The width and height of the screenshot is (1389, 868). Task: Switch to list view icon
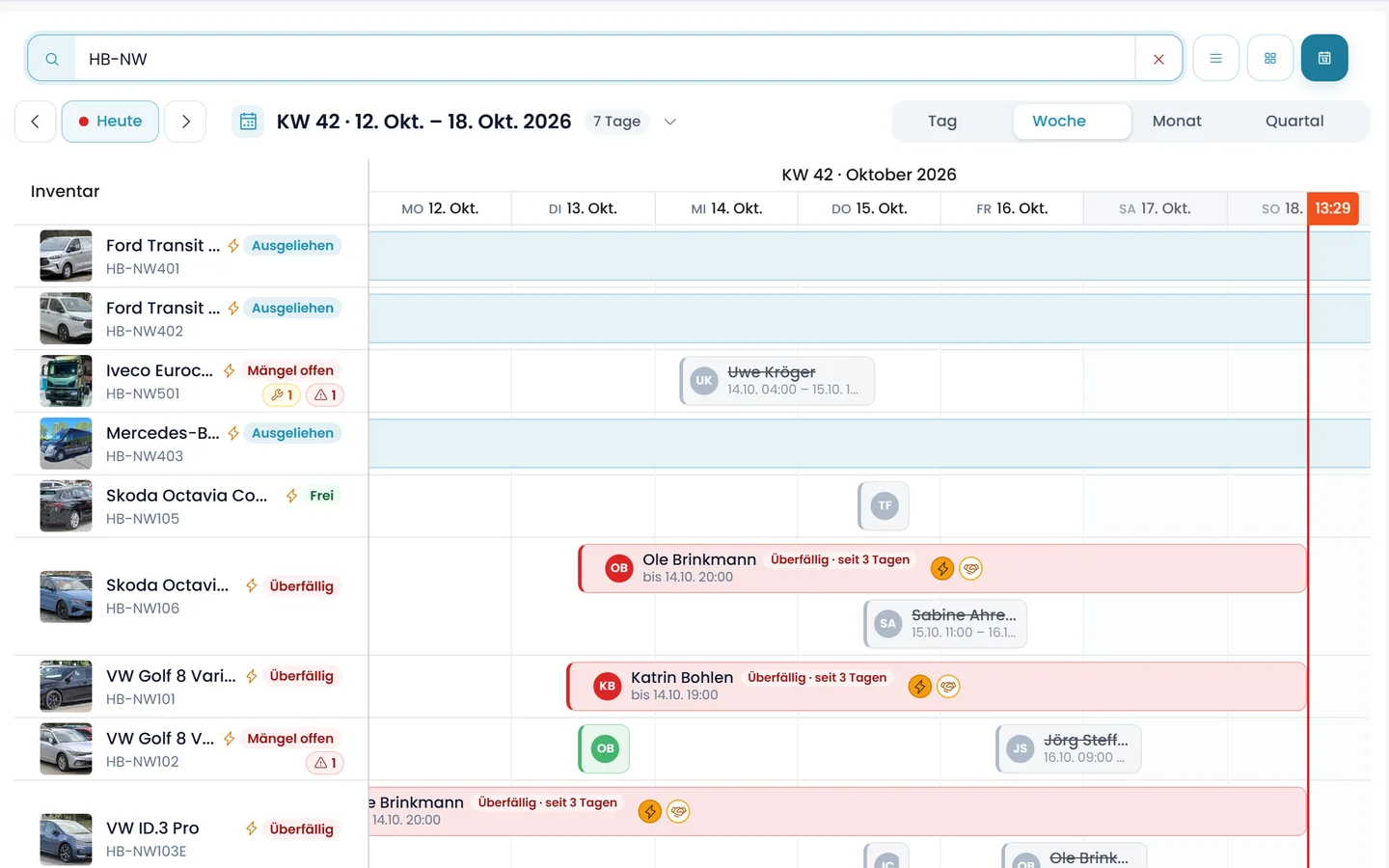1216,58
